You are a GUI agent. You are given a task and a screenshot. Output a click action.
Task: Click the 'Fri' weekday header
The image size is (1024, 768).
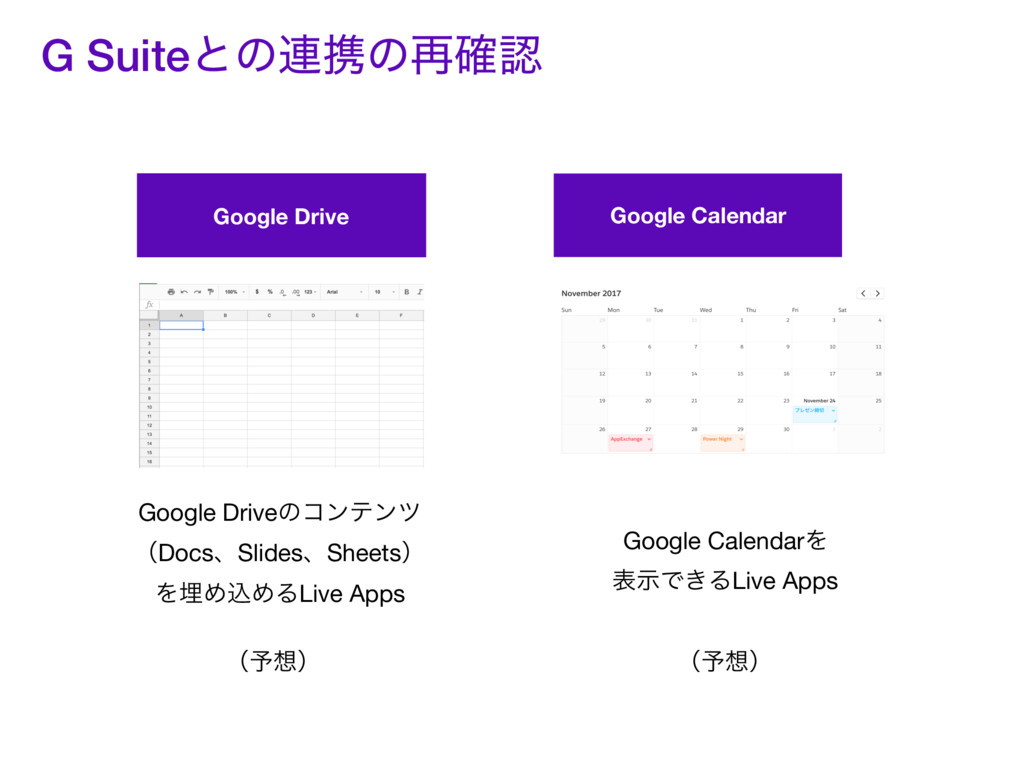tap(795, 310)
